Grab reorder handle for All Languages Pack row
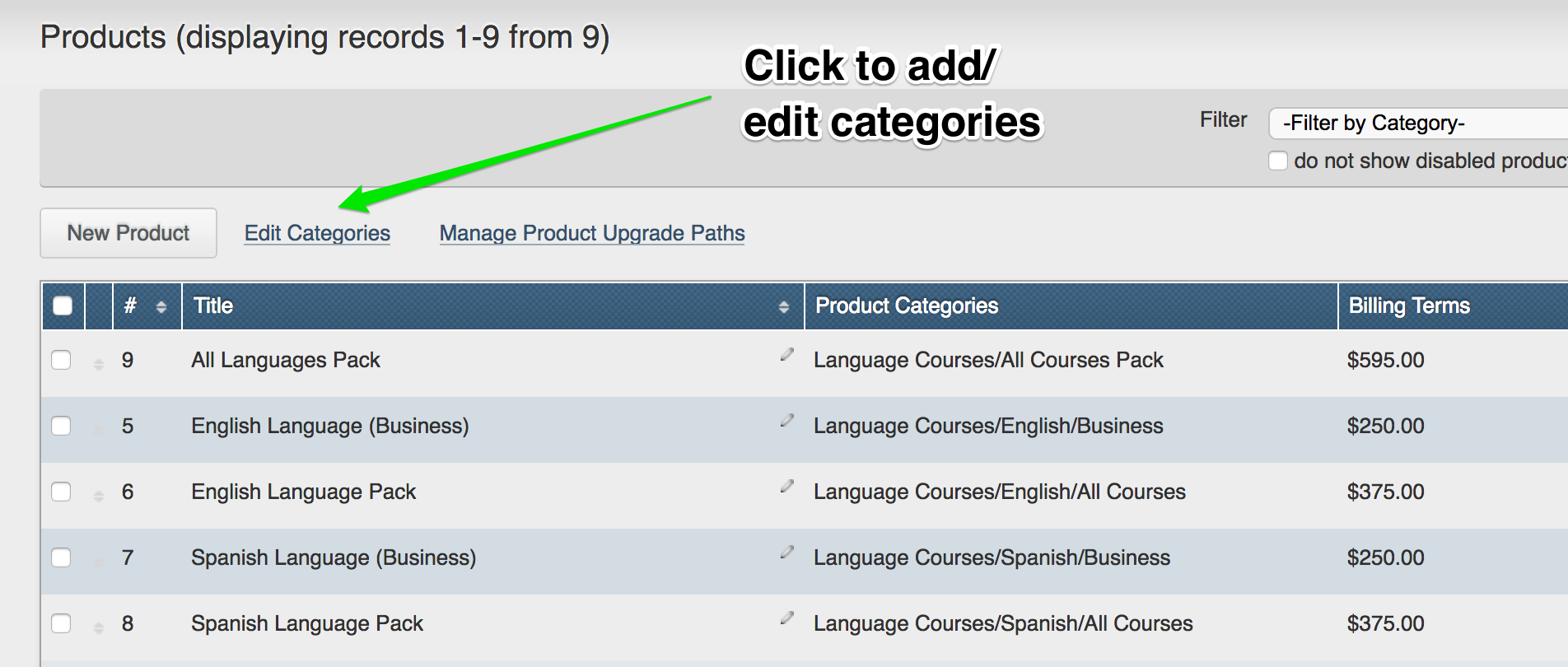The image size is (1568, 667). tap(99, 363)
